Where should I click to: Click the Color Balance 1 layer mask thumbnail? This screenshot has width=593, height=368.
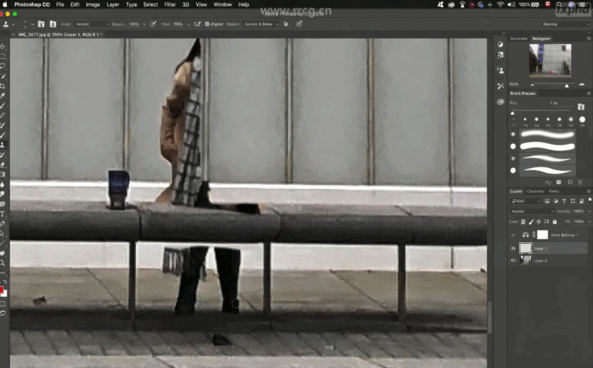coord(542,235)
